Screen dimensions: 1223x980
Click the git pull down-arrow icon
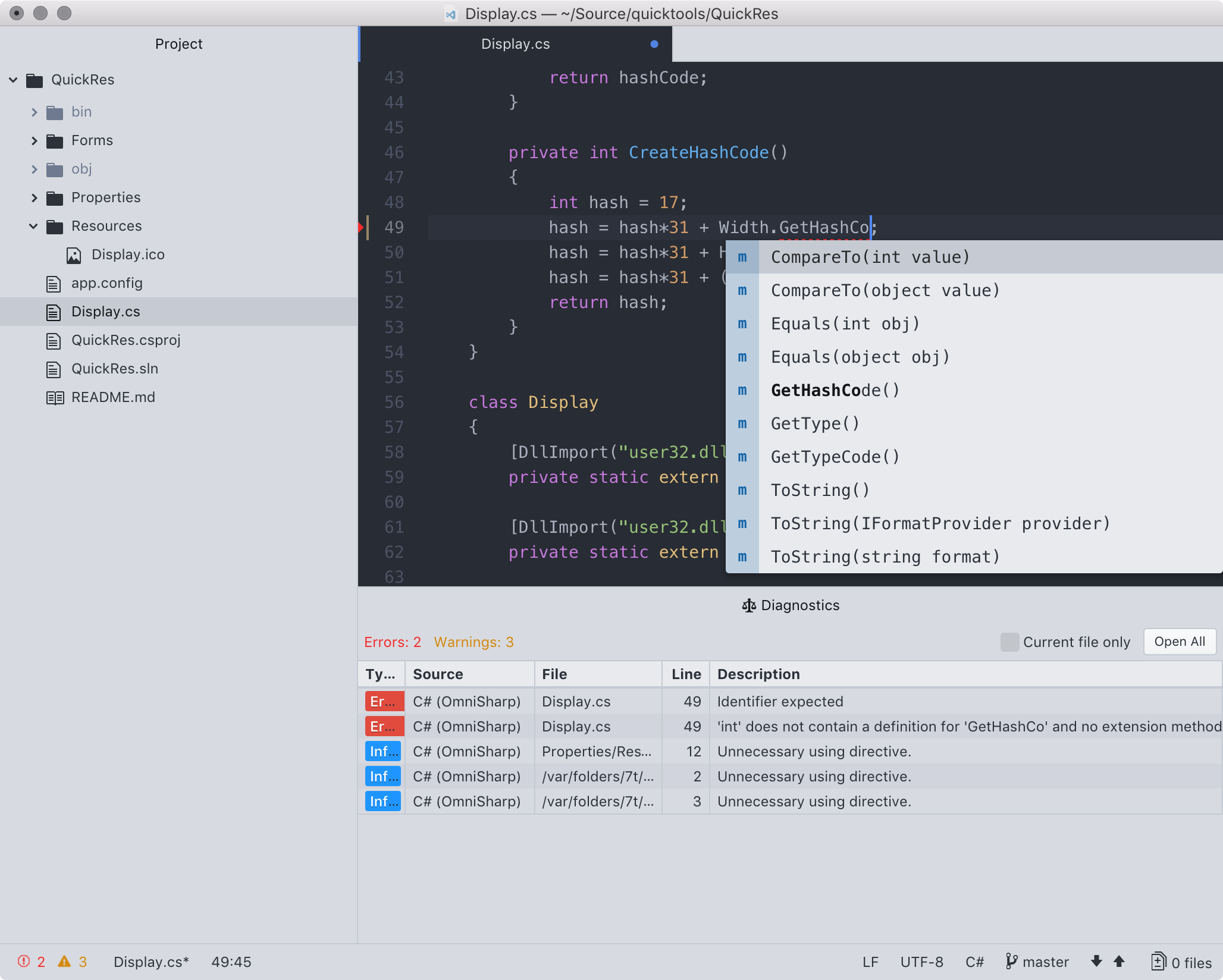click(x=1096, y=962)
